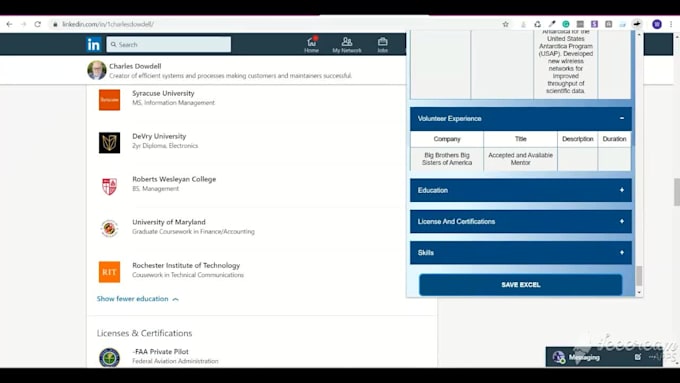
Task: Select the Accepted and Available Mentor cell
Action: coord(520,159)
